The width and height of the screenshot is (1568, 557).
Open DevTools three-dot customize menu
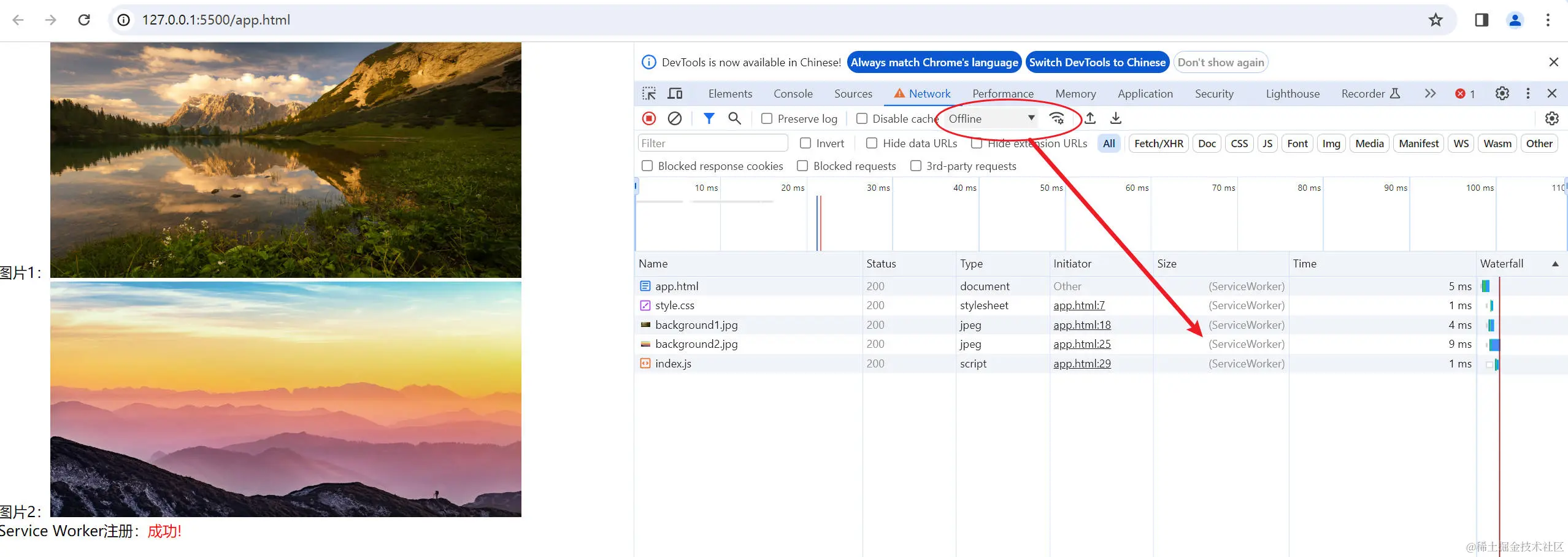point(1528,93)
